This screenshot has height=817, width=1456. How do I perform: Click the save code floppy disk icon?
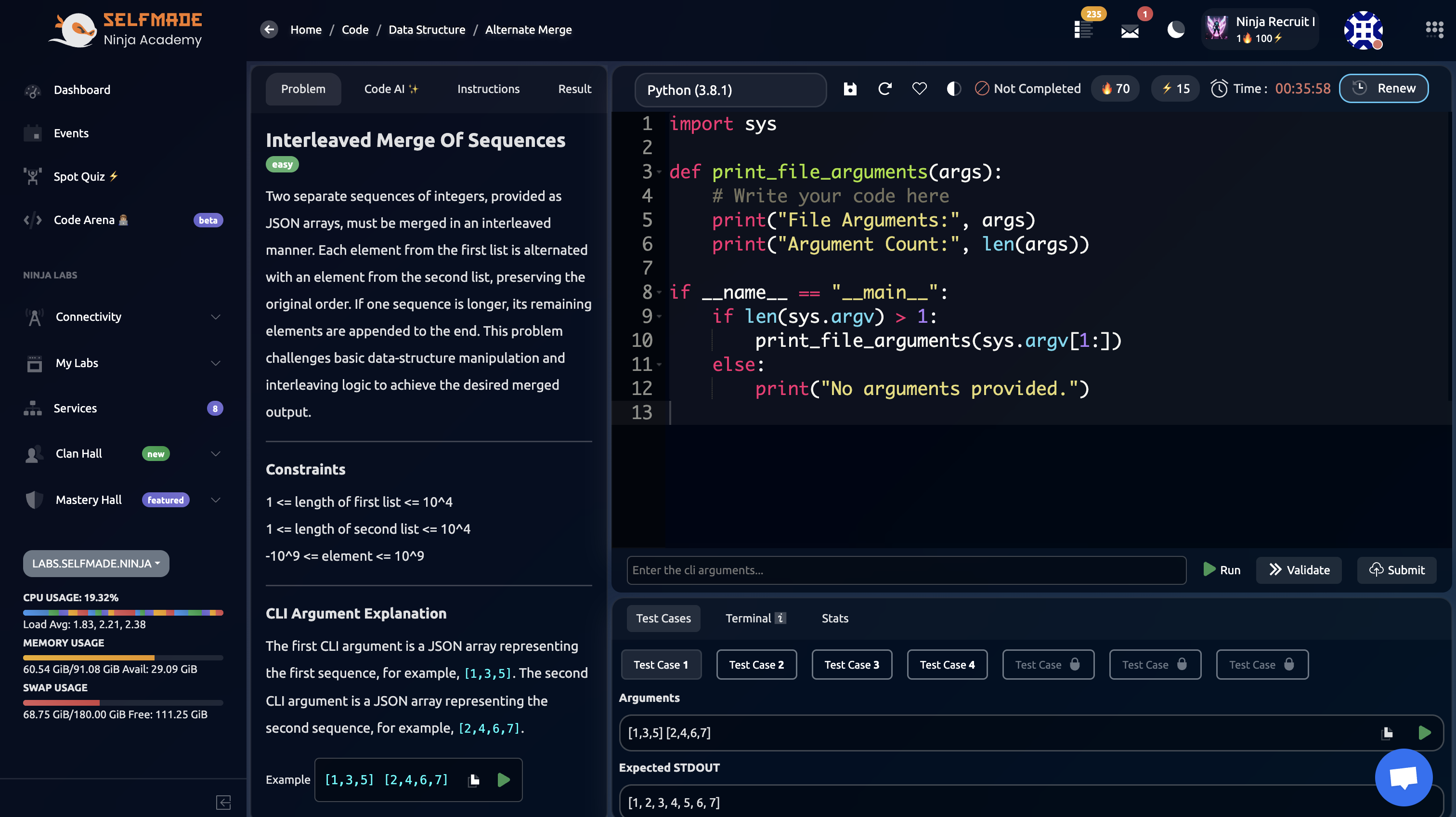tap(850, 89)
